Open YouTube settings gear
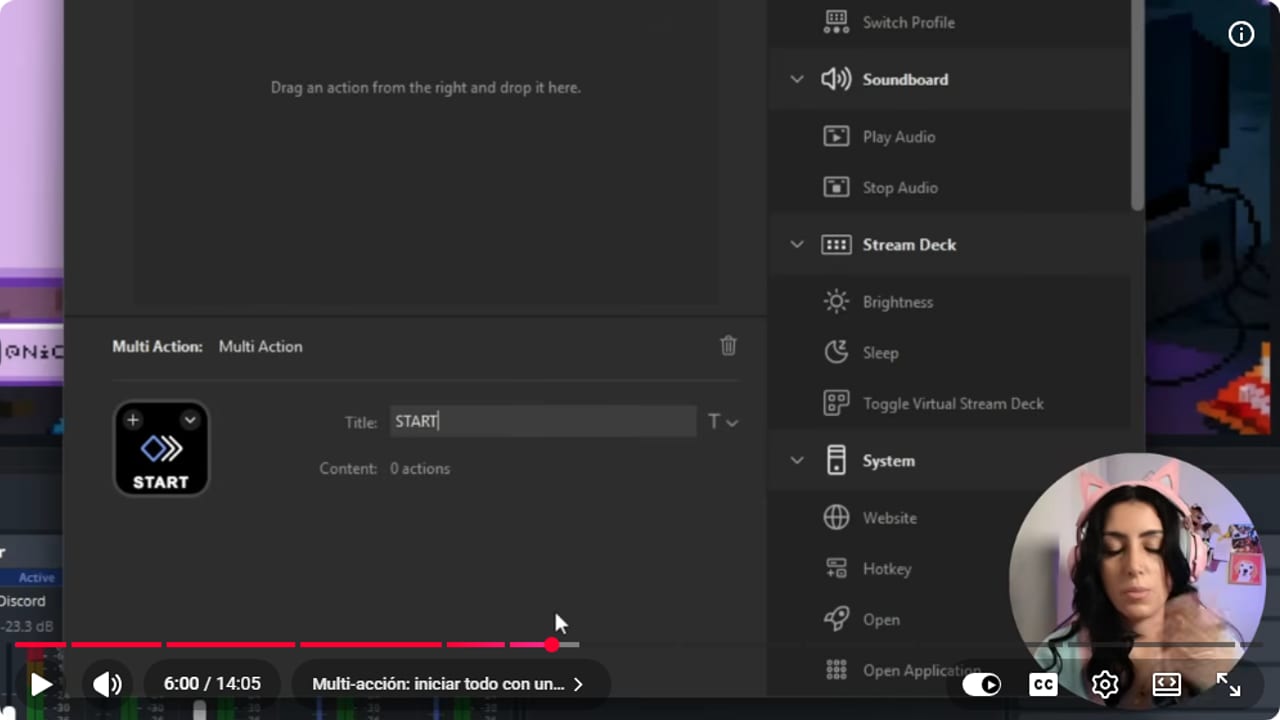The image size is (1280, 720). pos(1105,684)
